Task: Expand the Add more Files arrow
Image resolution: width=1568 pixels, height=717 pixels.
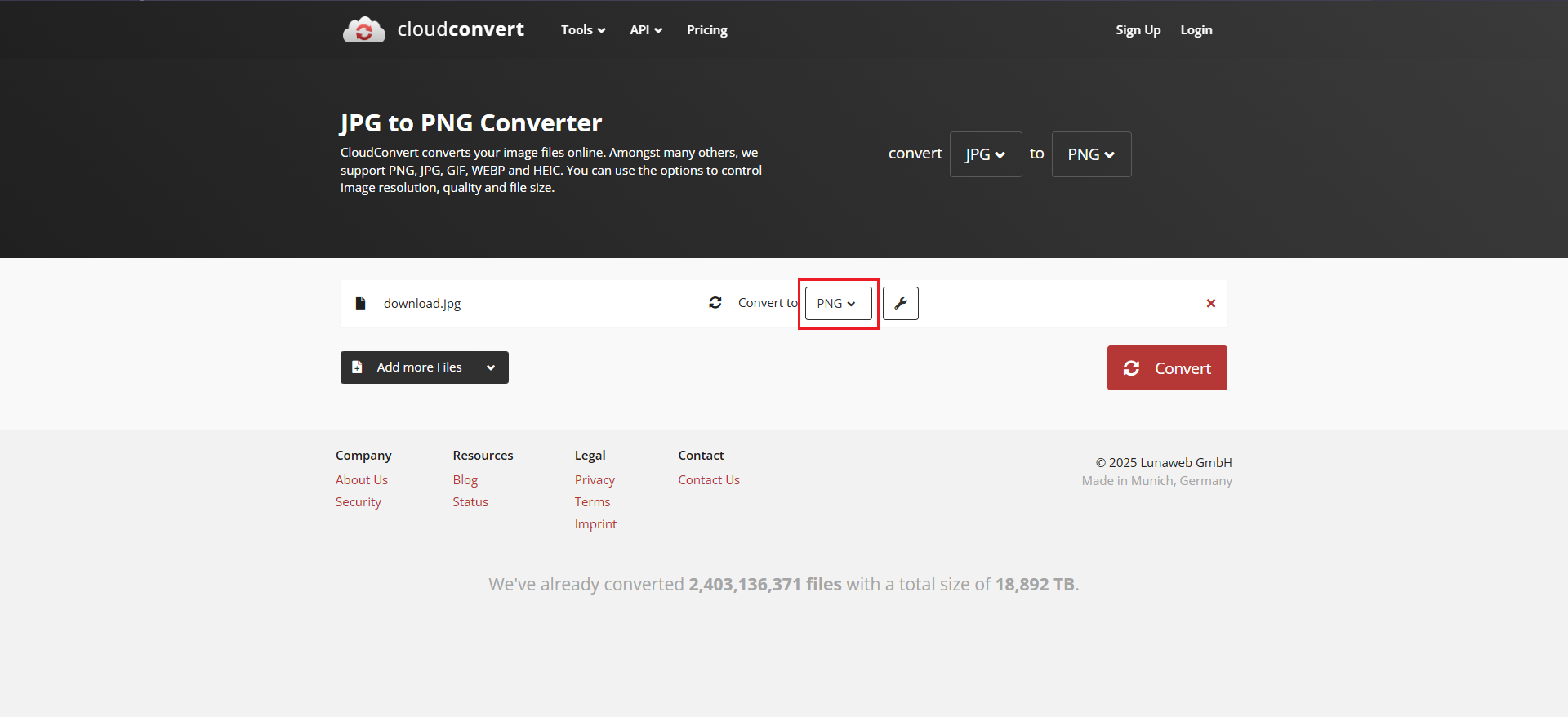Action: coord(491,367)
